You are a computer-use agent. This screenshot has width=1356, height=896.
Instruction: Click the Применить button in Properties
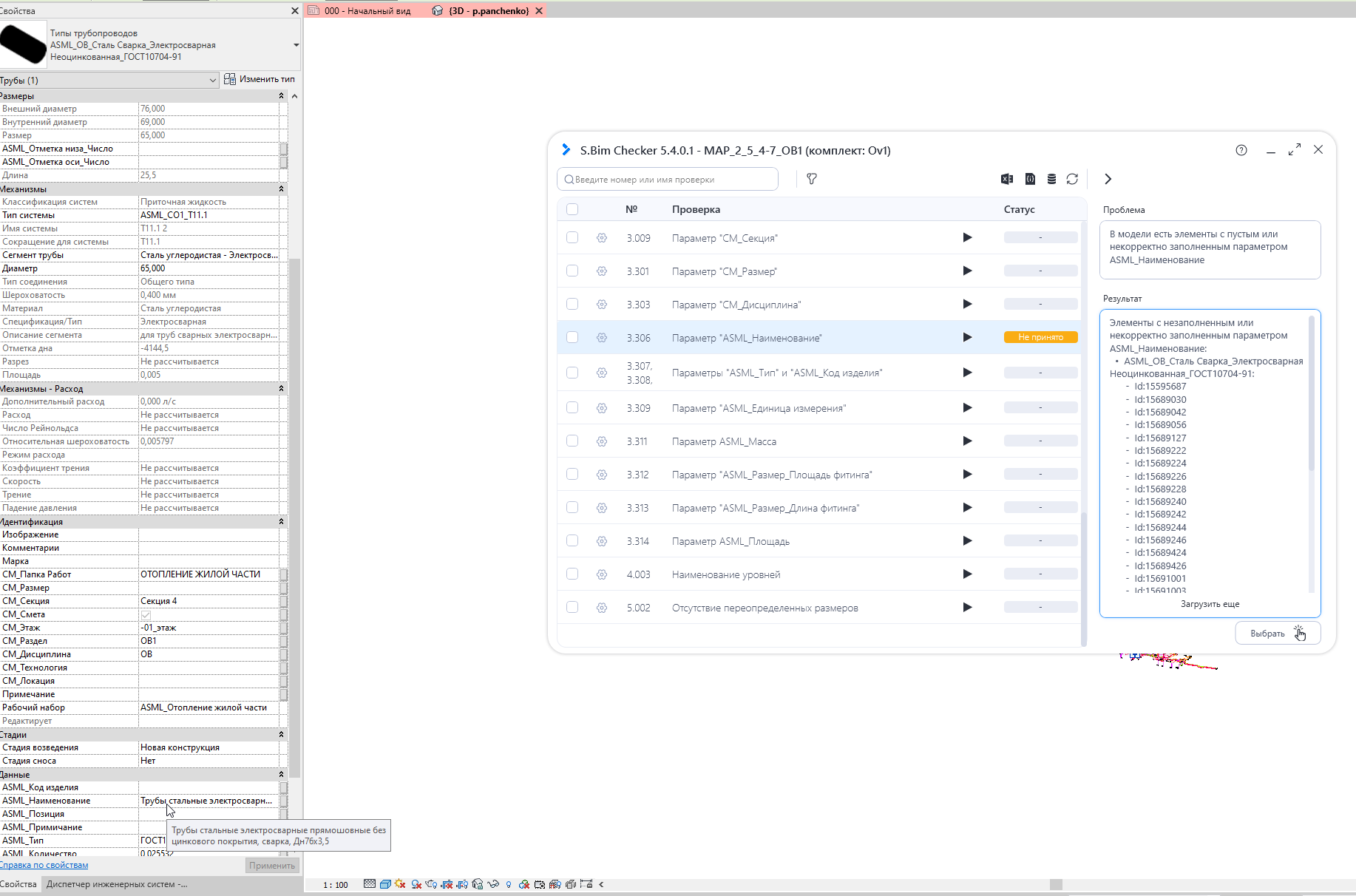point(272,866)
